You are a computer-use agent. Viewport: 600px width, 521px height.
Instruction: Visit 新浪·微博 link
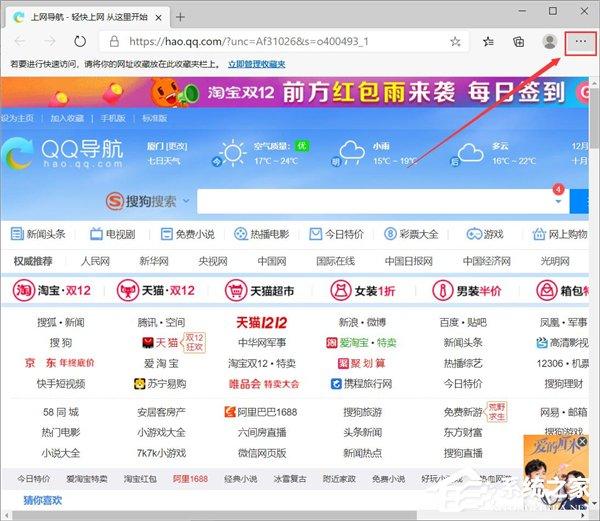362,322
